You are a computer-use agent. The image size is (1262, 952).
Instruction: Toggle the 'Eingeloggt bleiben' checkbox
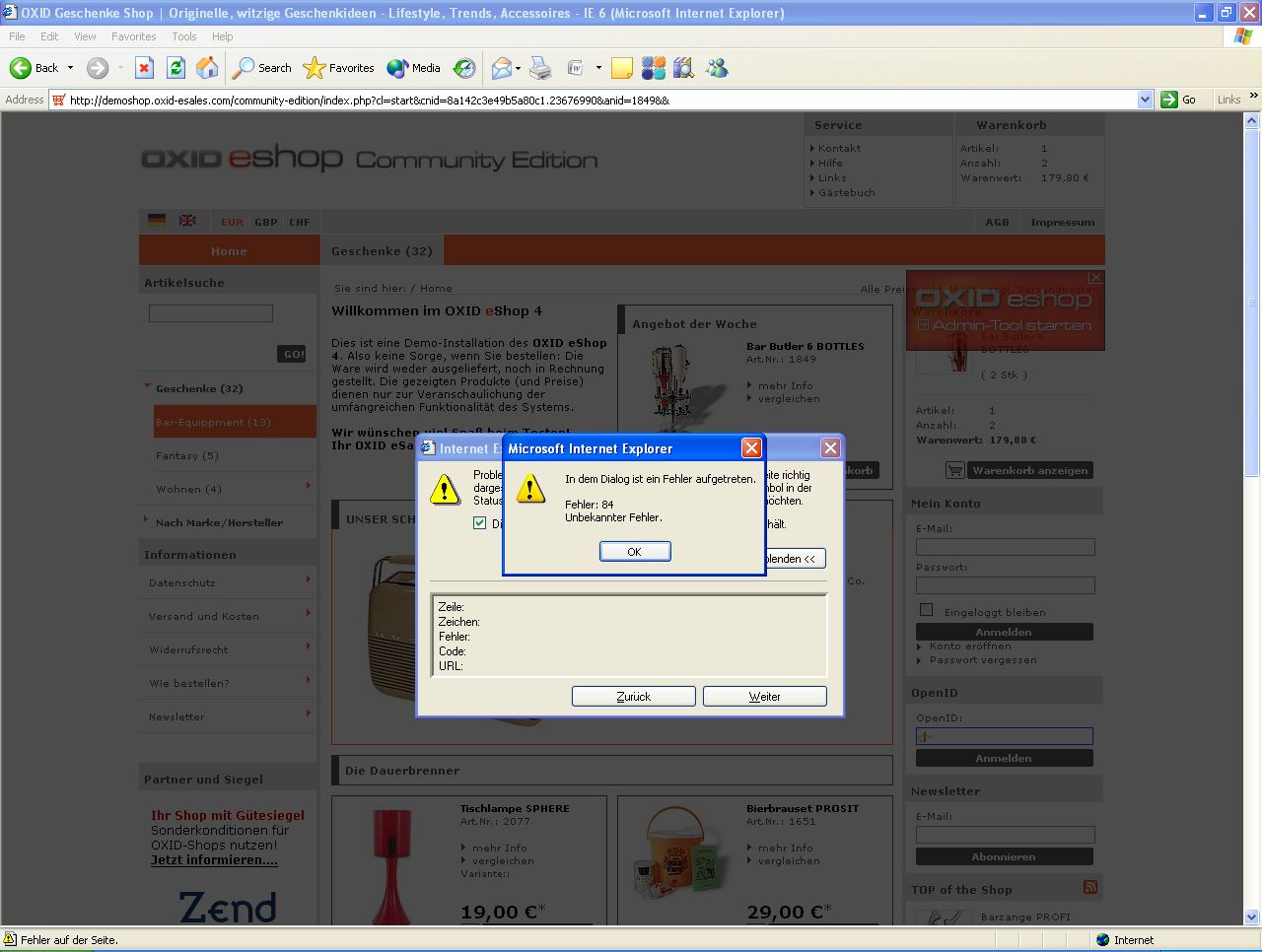[x=926, y=611]
